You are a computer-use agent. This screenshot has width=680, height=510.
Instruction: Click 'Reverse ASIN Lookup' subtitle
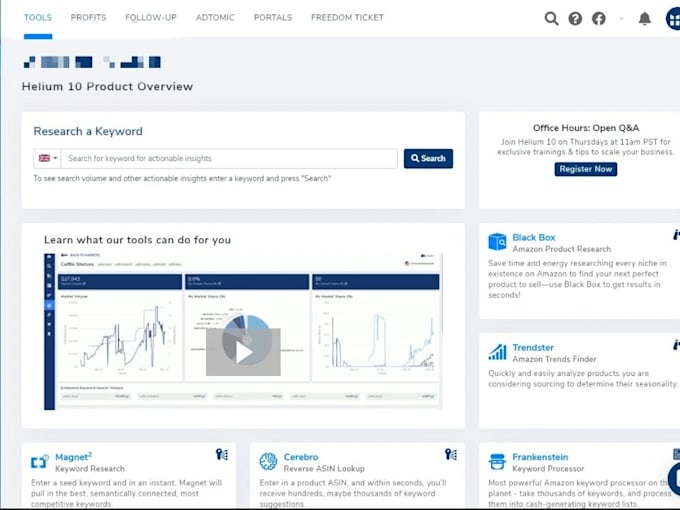[x=324, y=468]
